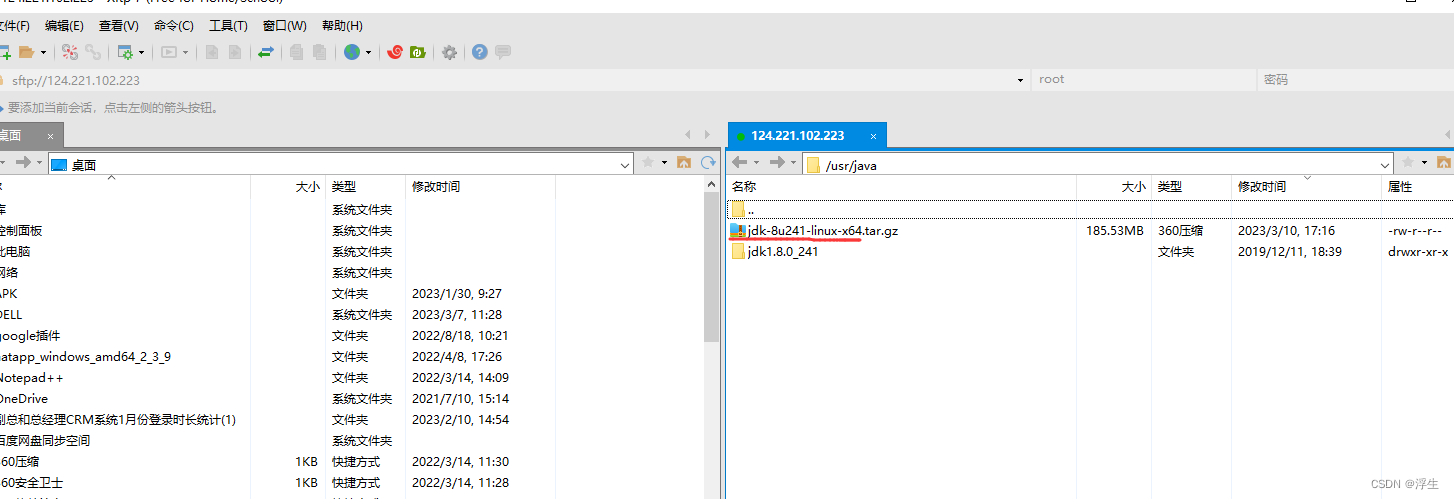Sort remote files by 名称 column
Viewport: 1454px width, 499px height.
[901, 187]
